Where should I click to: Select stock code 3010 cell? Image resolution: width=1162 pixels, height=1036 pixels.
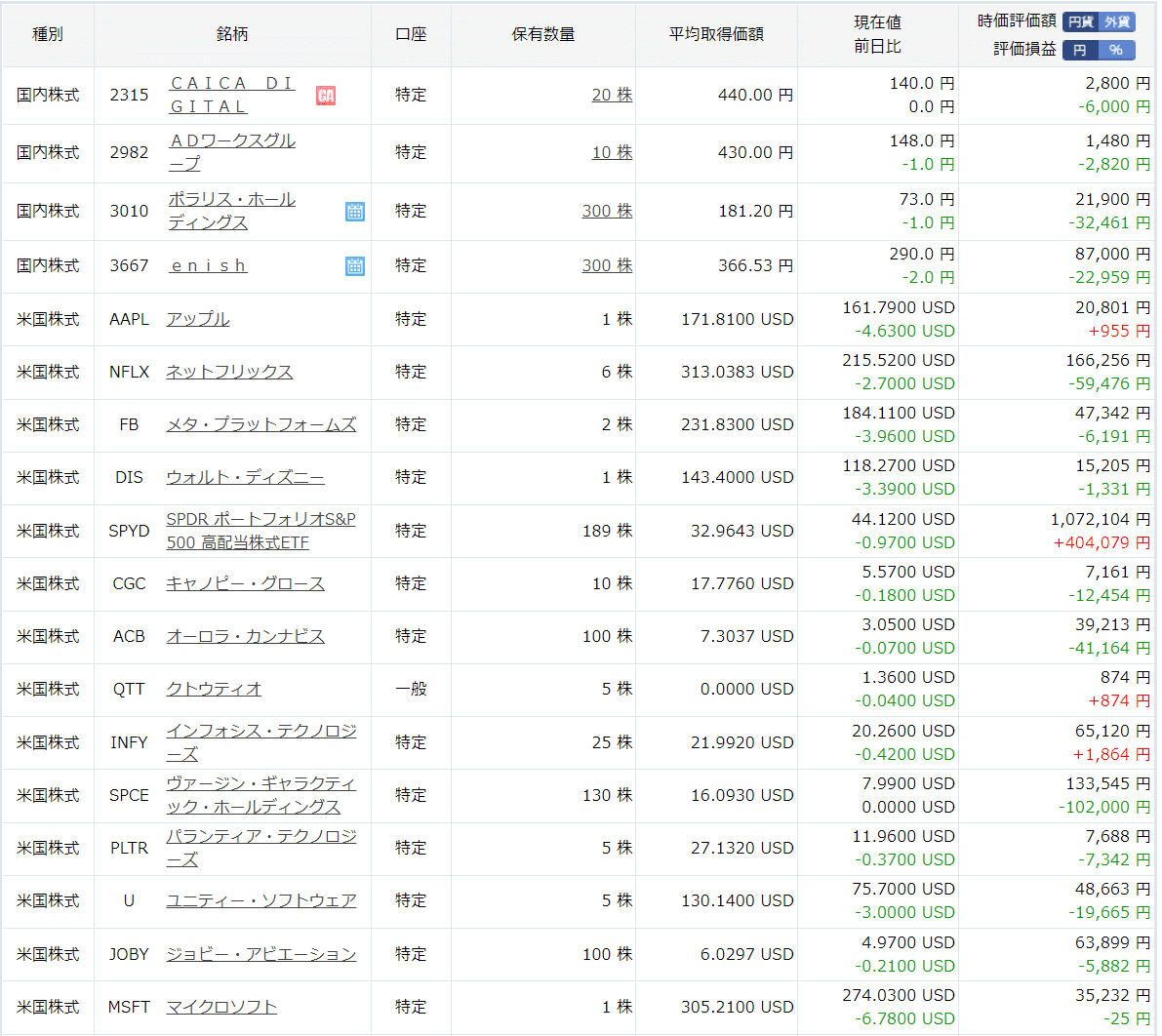tap(129, 212)
